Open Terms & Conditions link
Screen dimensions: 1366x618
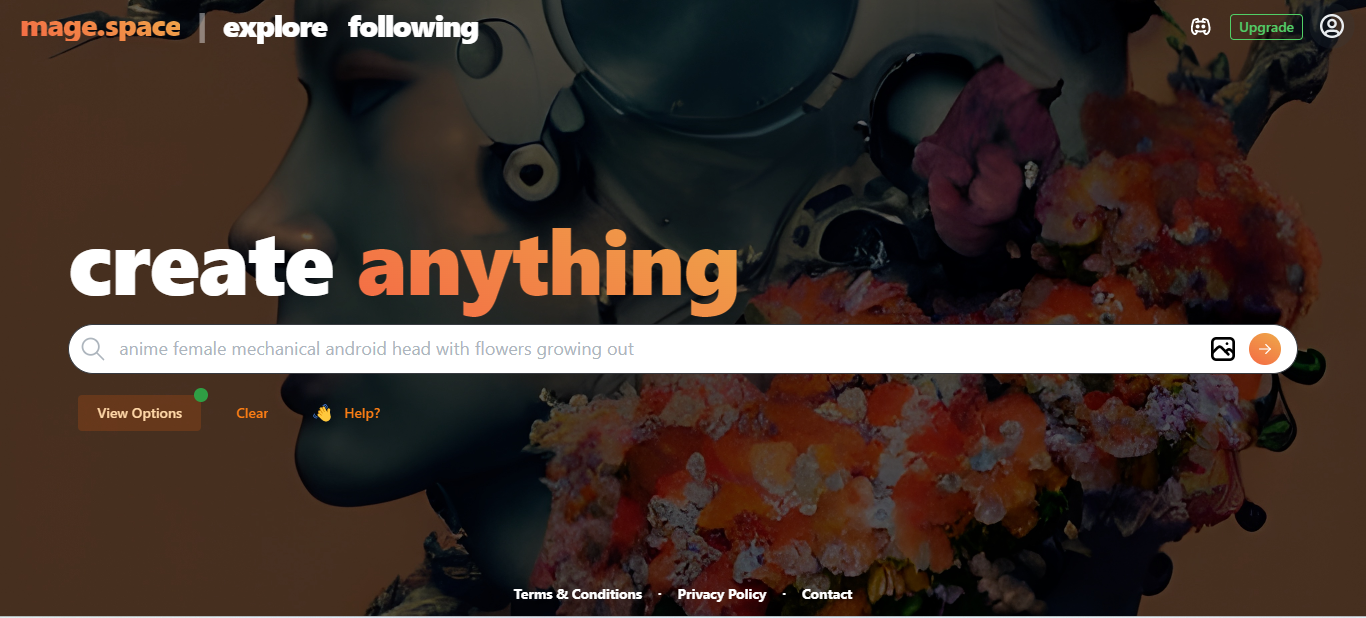click(578, 594)
